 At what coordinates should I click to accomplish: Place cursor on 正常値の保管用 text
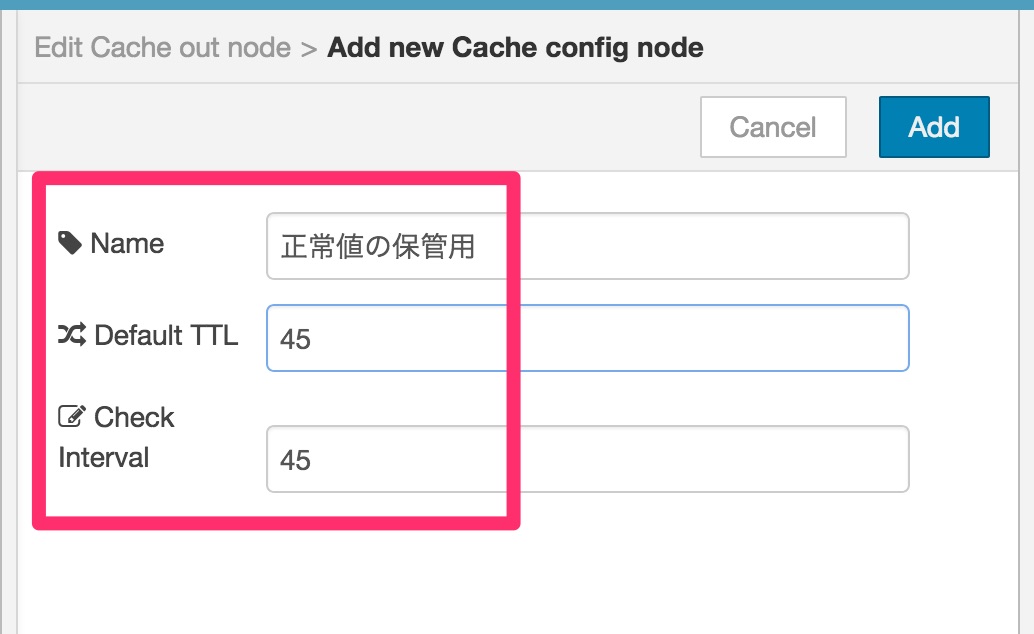(378, 247)
